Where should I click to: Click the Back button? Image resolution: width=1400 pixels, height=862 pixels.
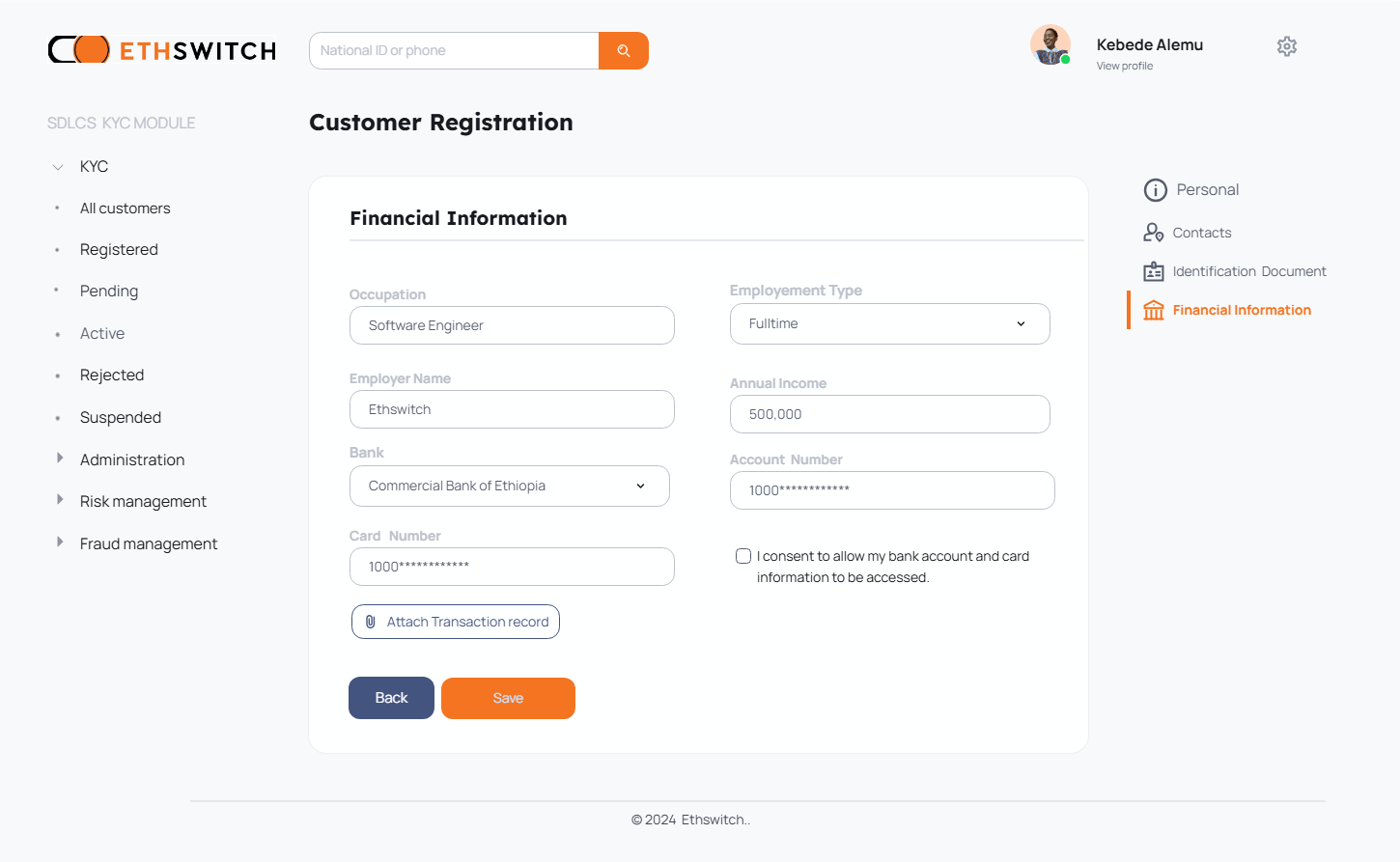tap(391, 698)
